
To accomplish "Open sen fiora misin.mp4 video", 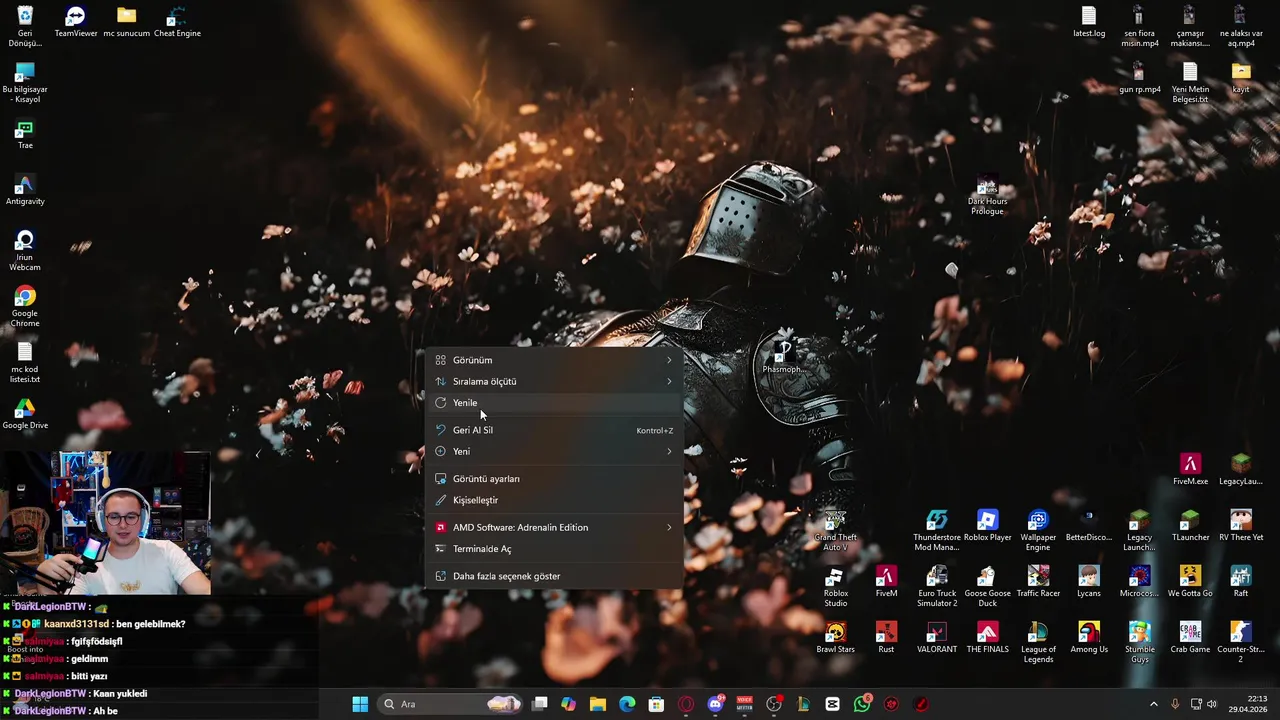I will tap(1139, 27).
